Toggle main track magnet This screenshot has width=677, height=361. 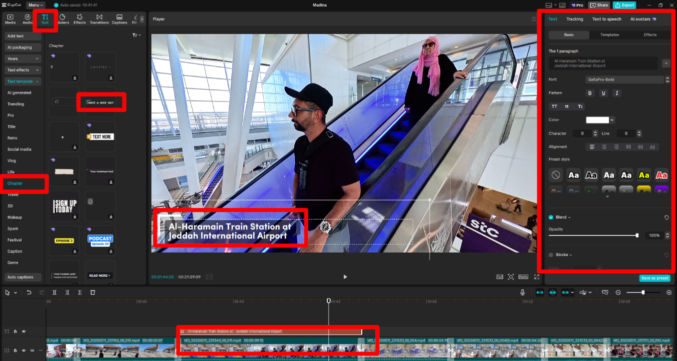pyautogui.click(x=540, y=292)
